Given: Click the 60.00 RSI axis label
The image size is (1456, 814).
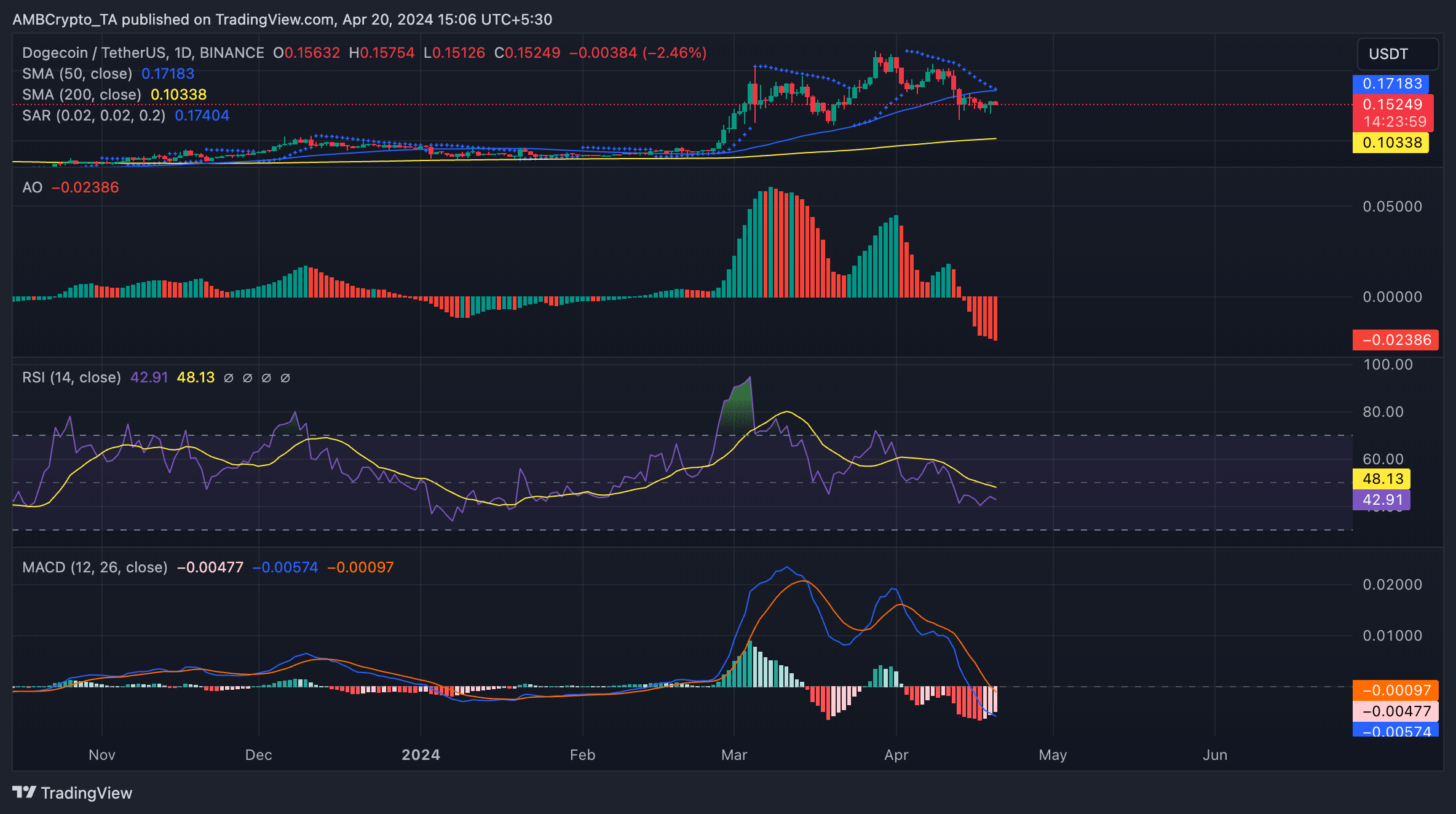Looking at the screenshot, I should click(x=1383, y=459).
